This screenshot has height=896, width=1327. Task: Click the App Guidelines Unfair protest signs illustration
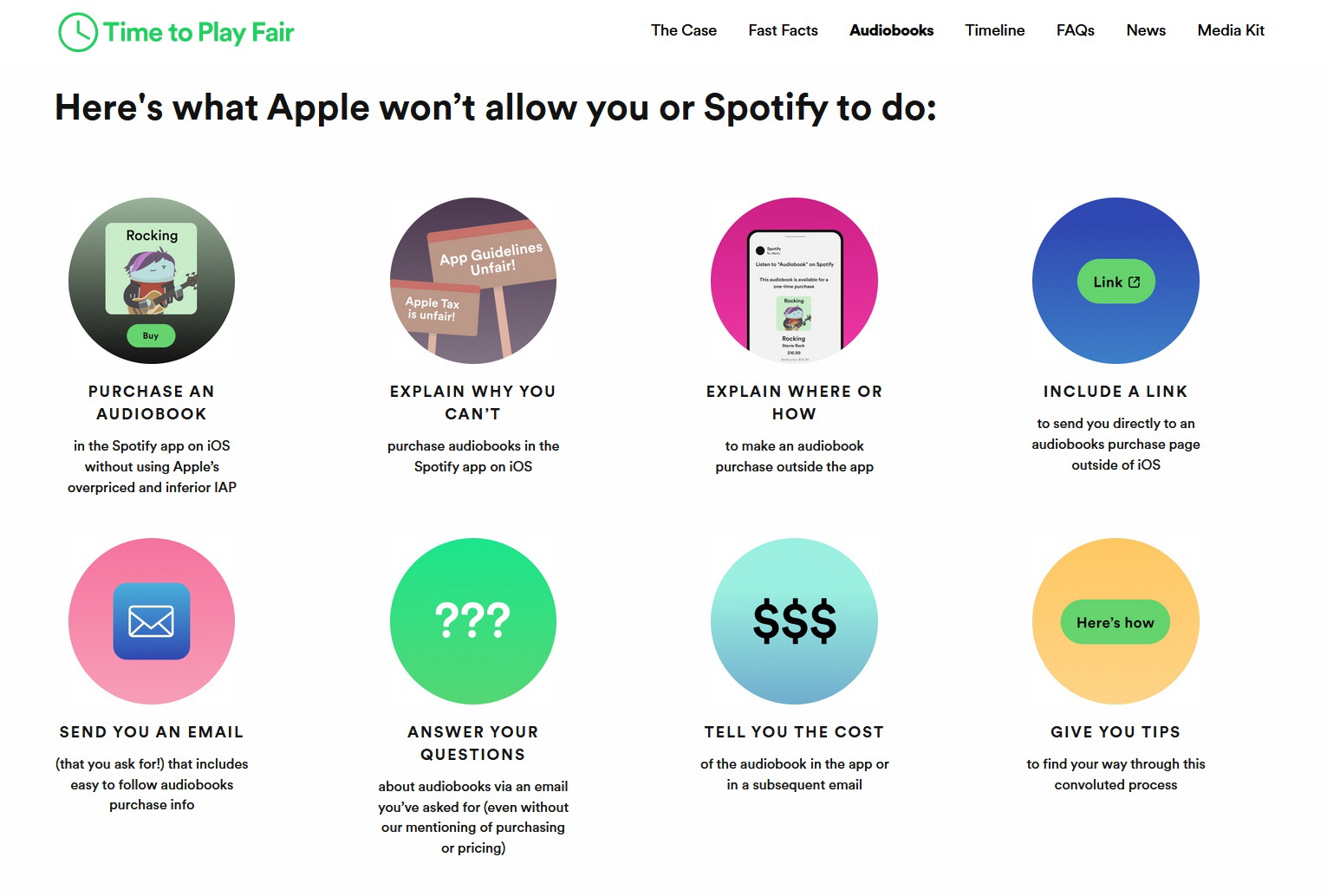click(x=473, y=281)
